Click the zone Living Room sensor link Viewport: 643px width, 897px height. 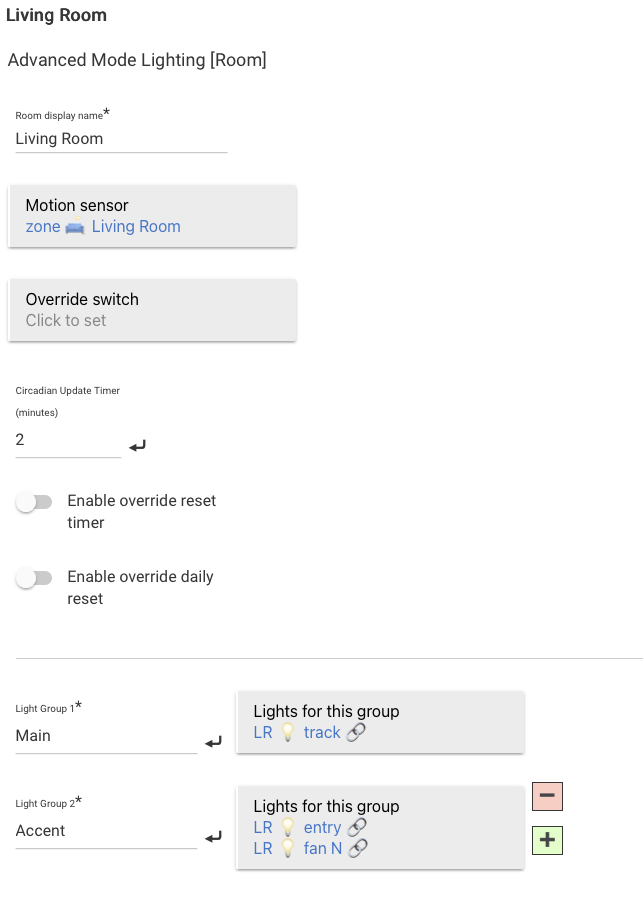click(103, 227)
